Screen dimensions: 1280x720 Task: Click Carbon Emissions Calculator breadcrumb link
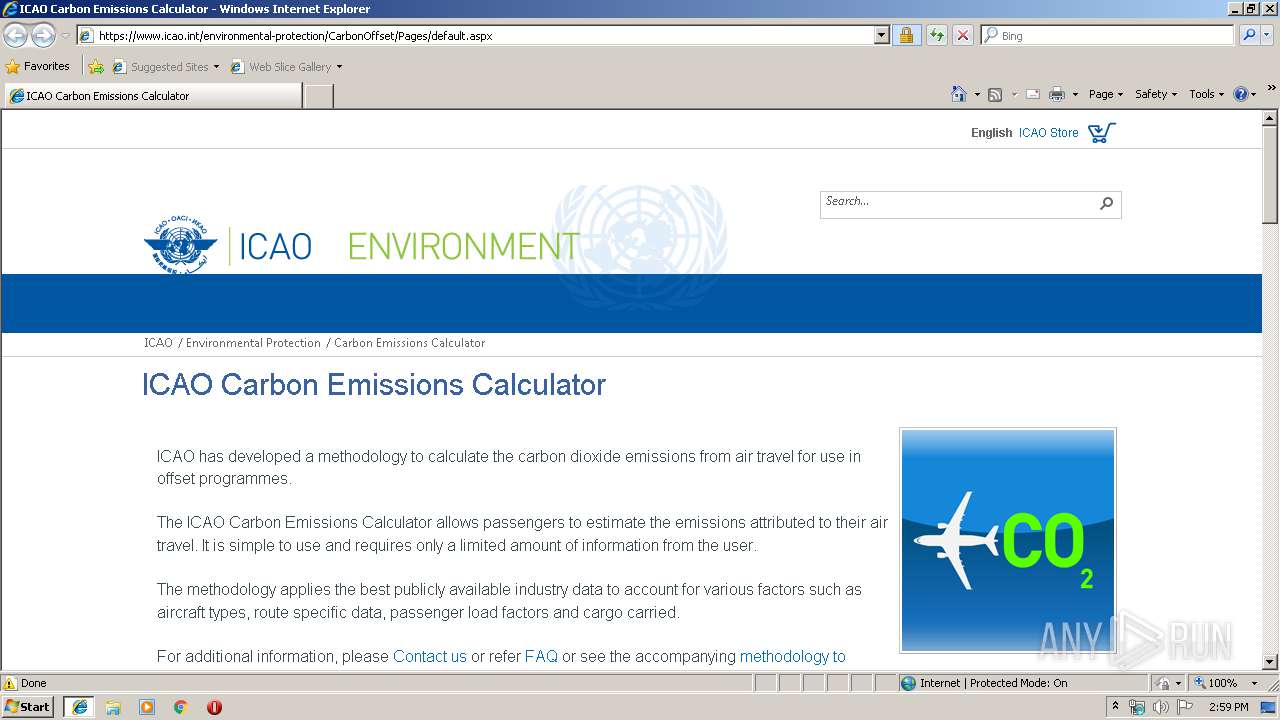(x=409, y=343)
